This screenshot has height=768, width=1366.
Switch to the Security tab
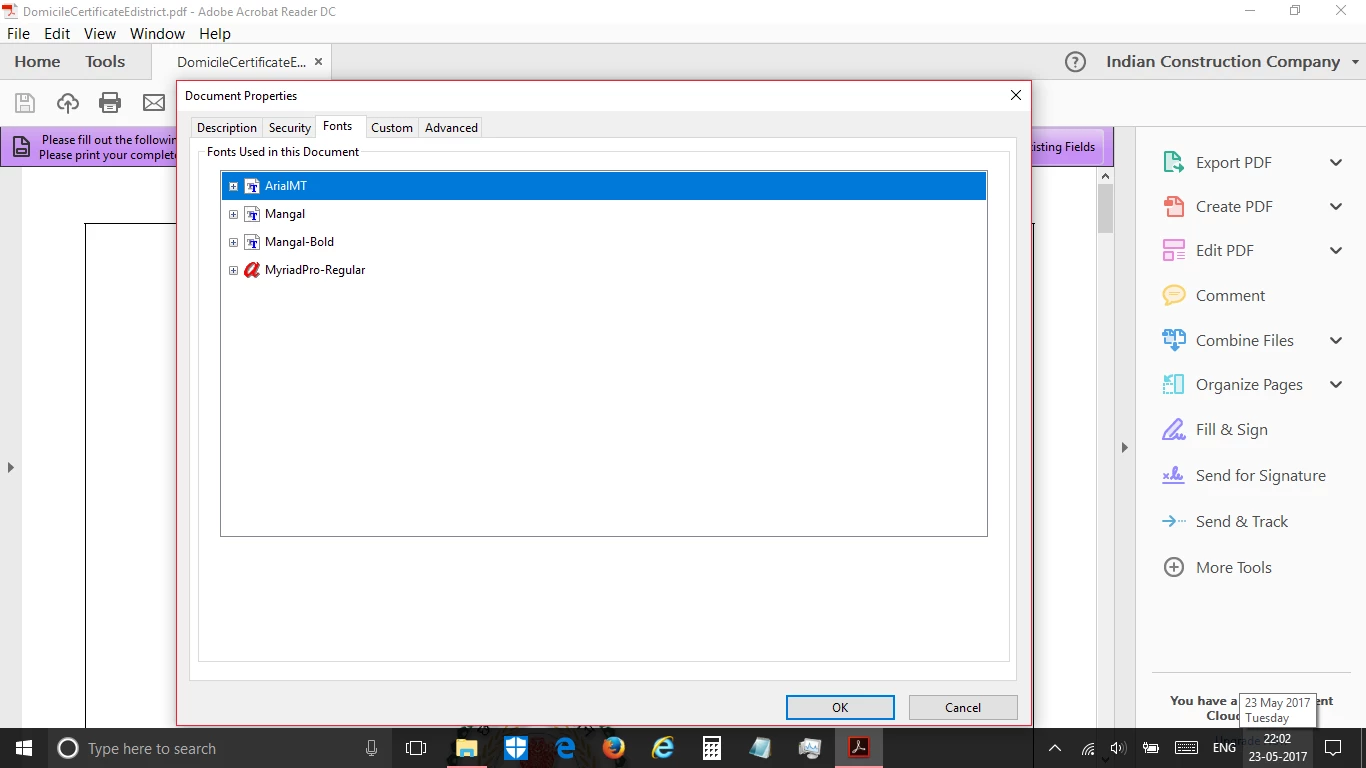290,128
